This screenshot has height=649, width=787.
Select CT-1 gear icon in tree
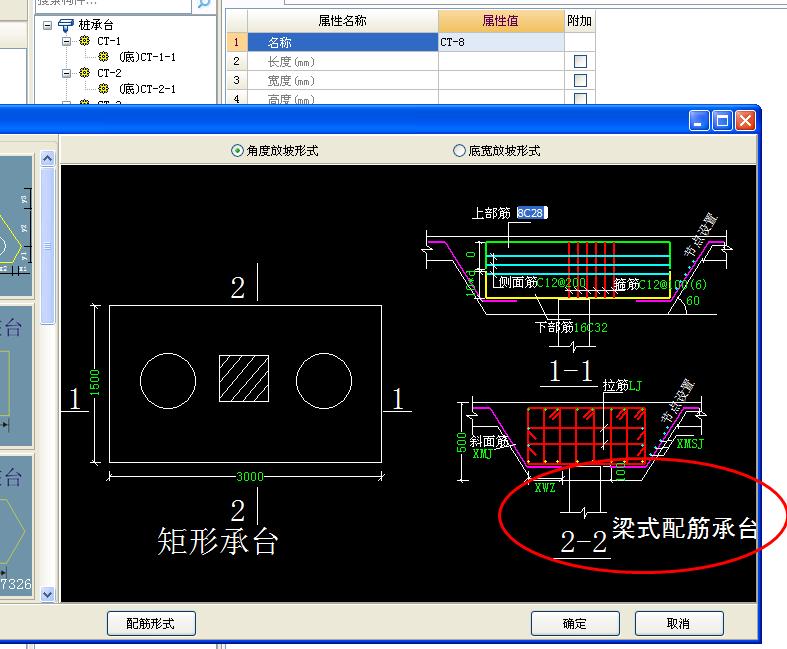tap(84, 41)
